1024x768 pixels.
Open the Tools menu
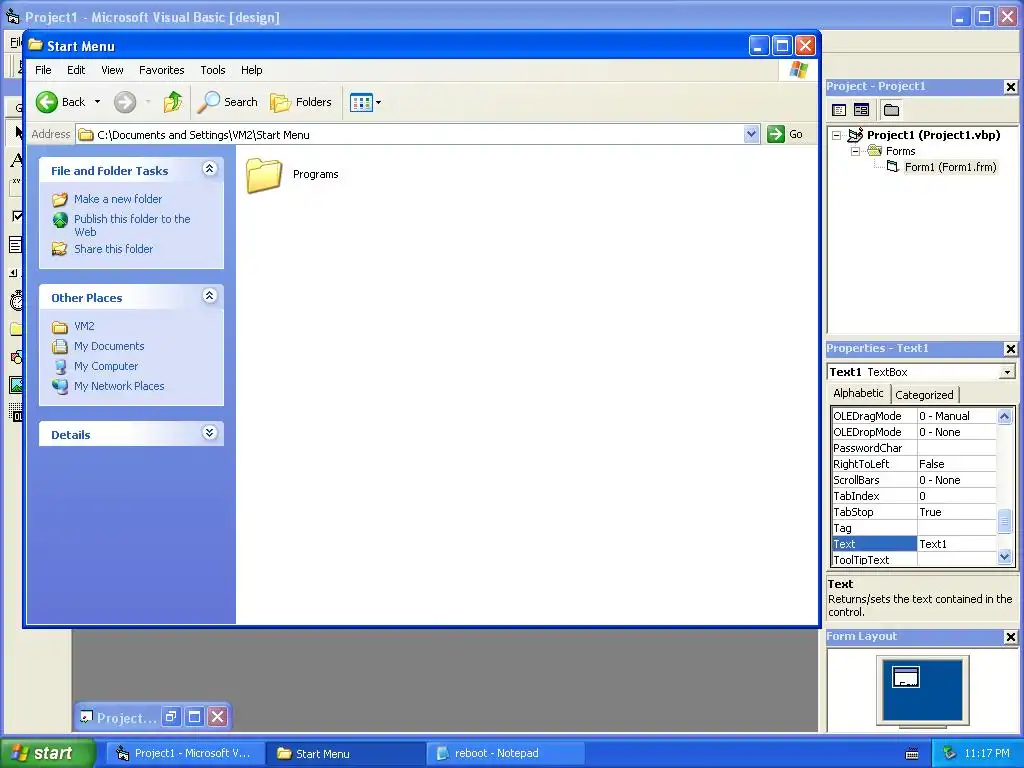point(213,70)
